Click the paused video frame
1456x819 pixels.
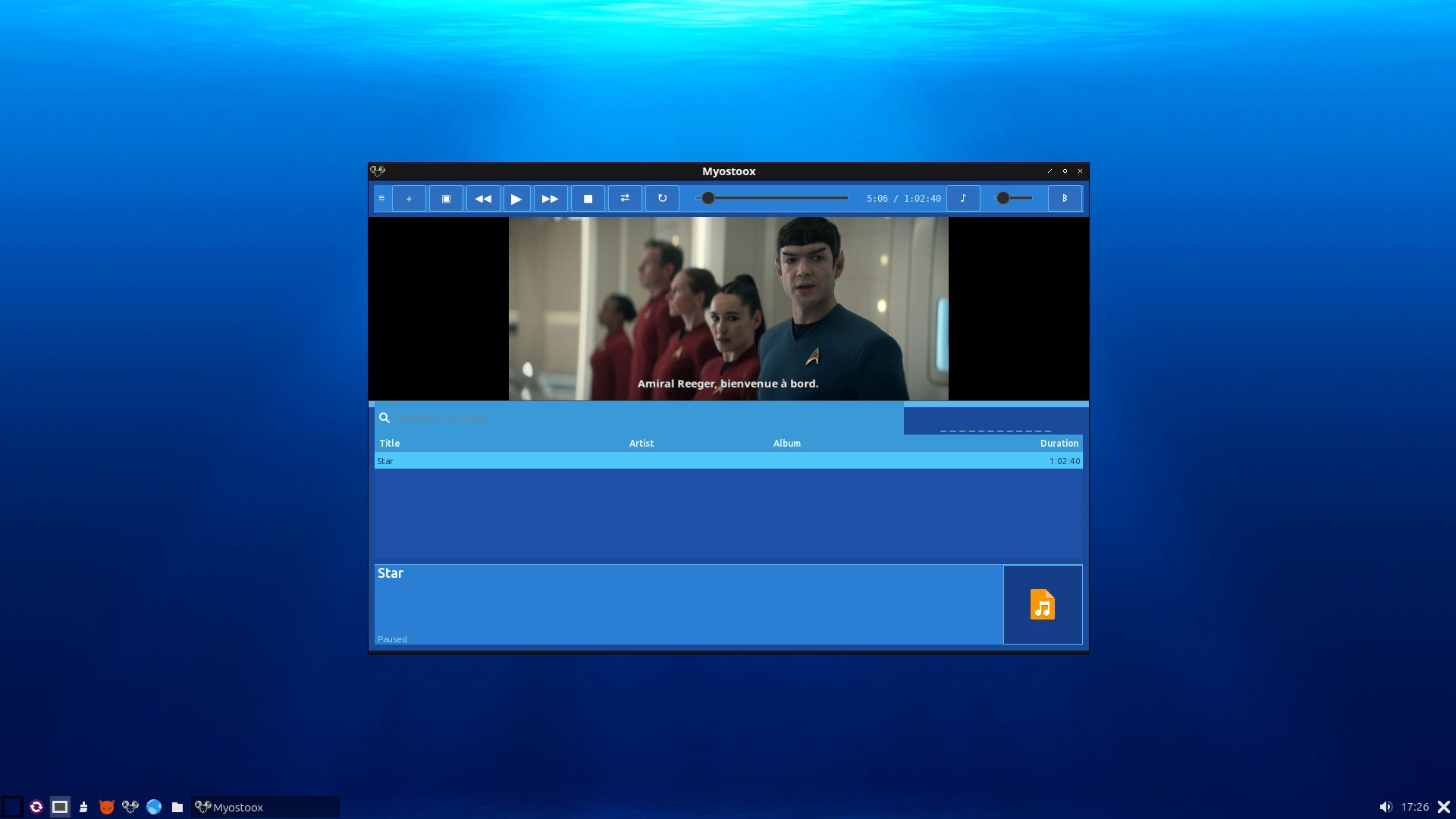tap(728, 309)
